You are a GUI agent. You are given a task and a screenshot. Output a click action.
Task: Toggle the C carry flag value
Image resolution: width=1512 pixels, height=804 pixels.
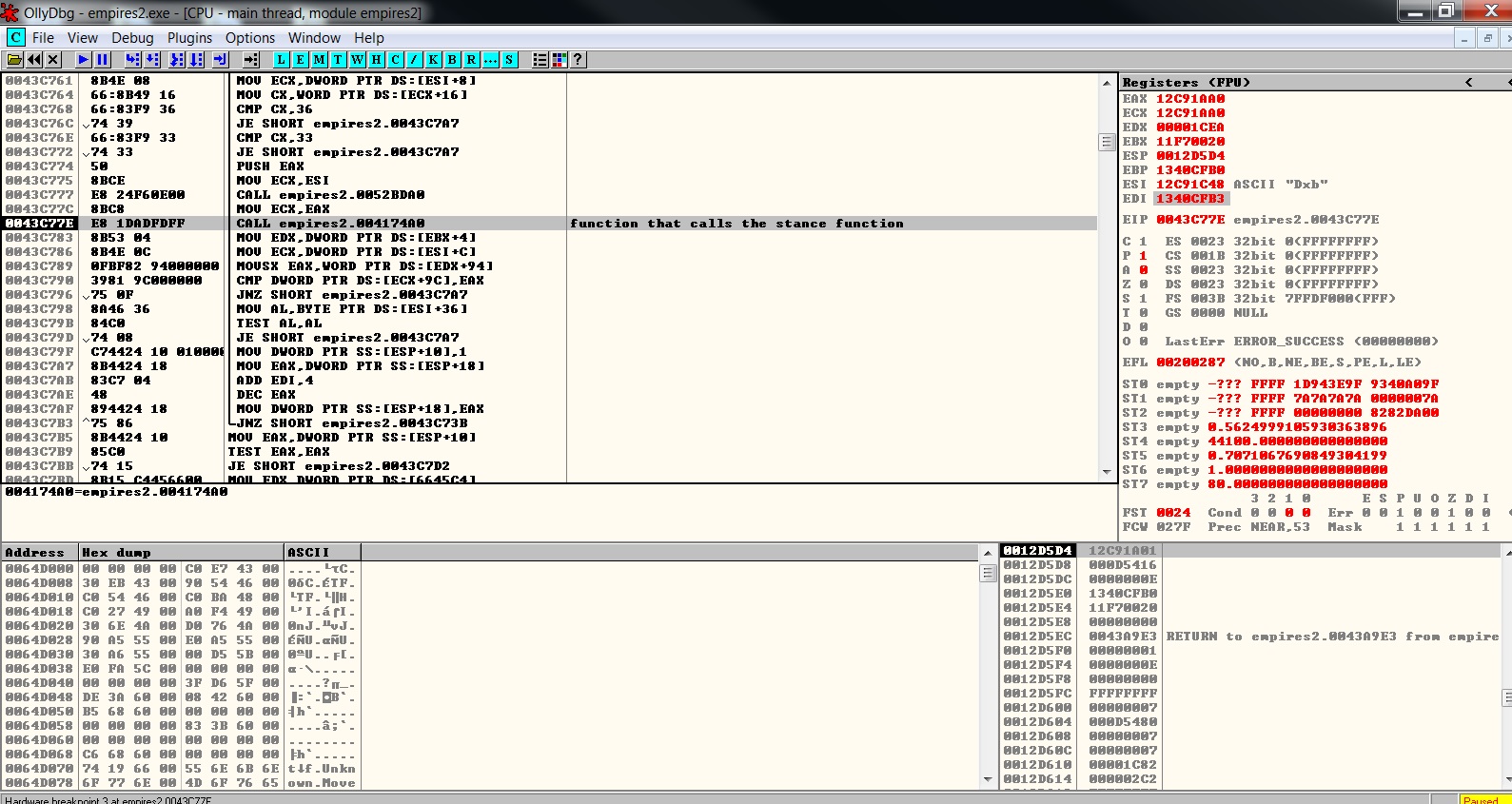click(x=1143, y=242)
